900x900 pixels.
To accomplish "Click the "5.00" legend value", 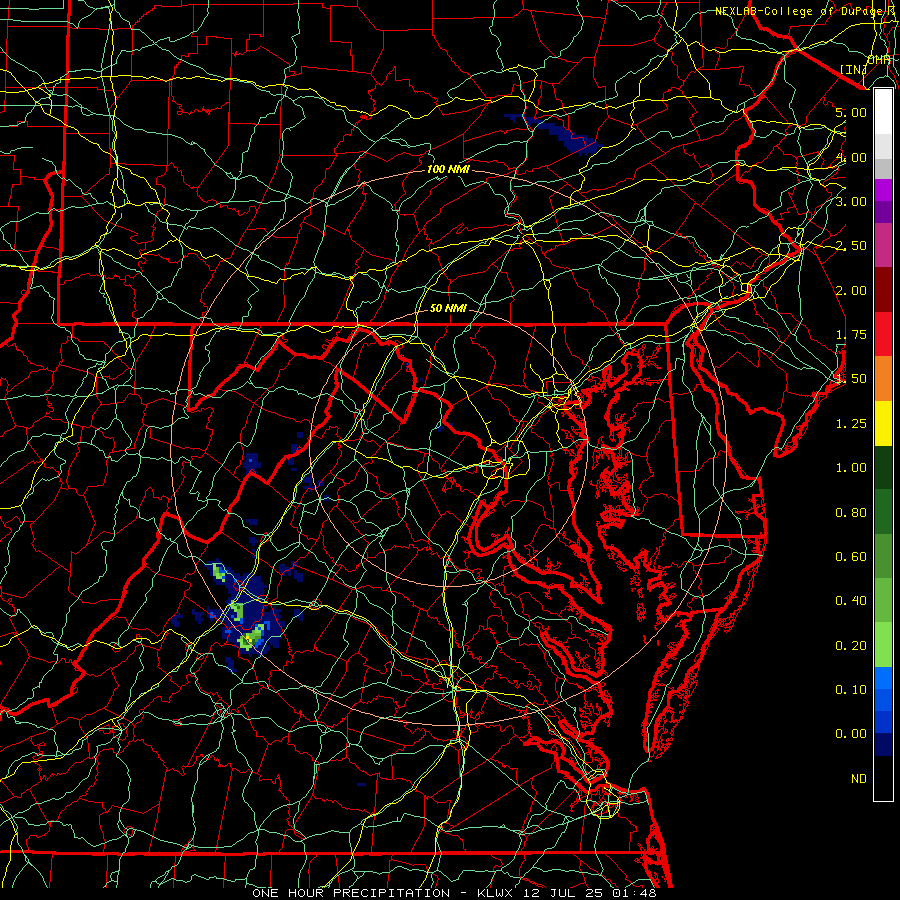I will (851, 112).
